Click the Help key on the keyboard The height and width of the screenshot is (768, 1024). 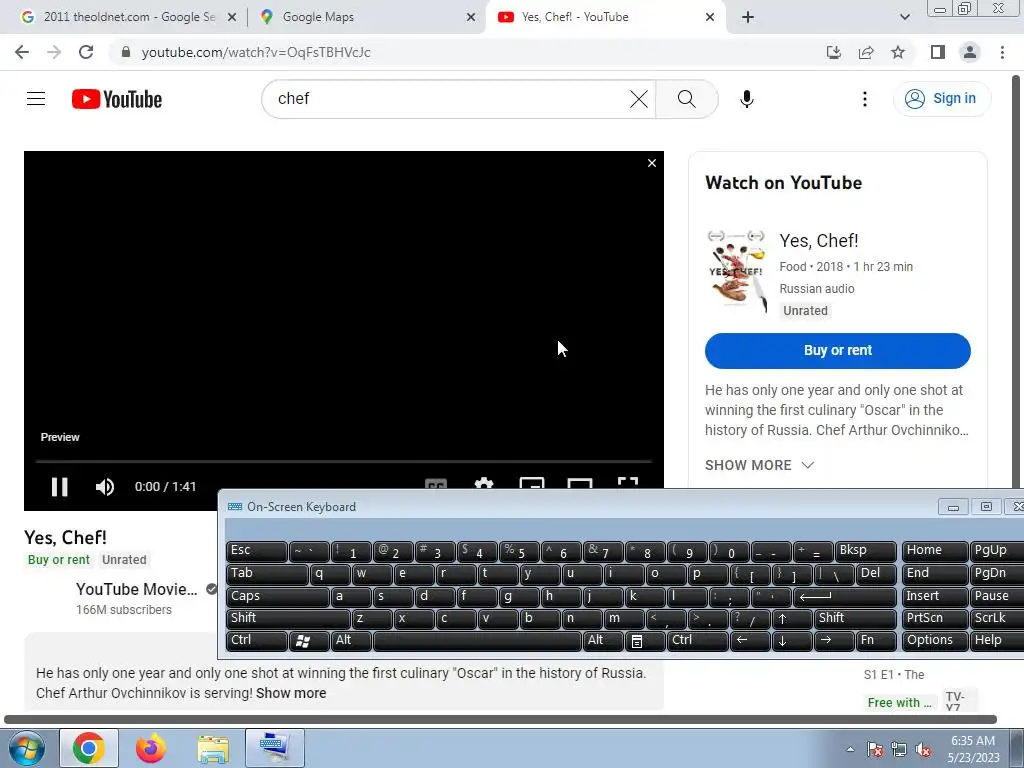click(x=997, y=641)
